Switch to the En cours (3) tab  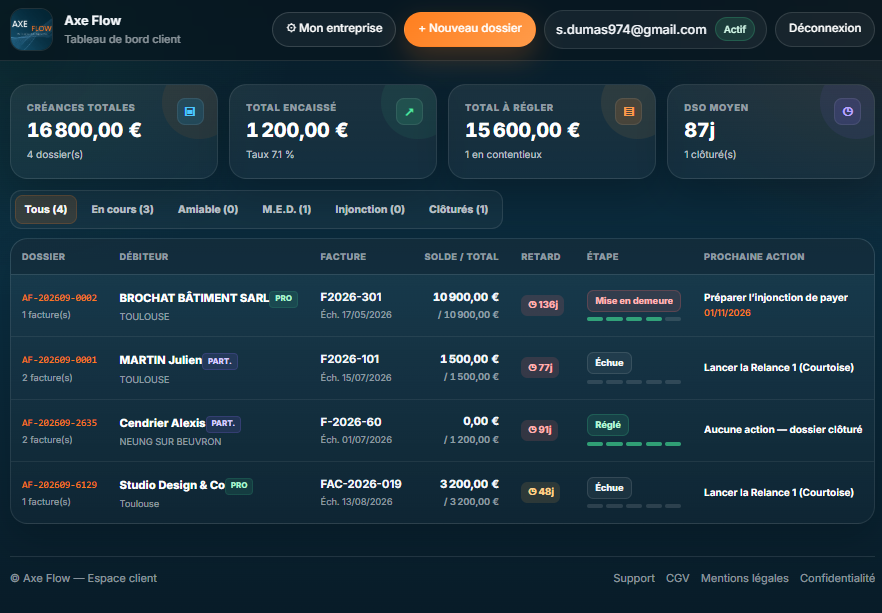coord(123,209)
